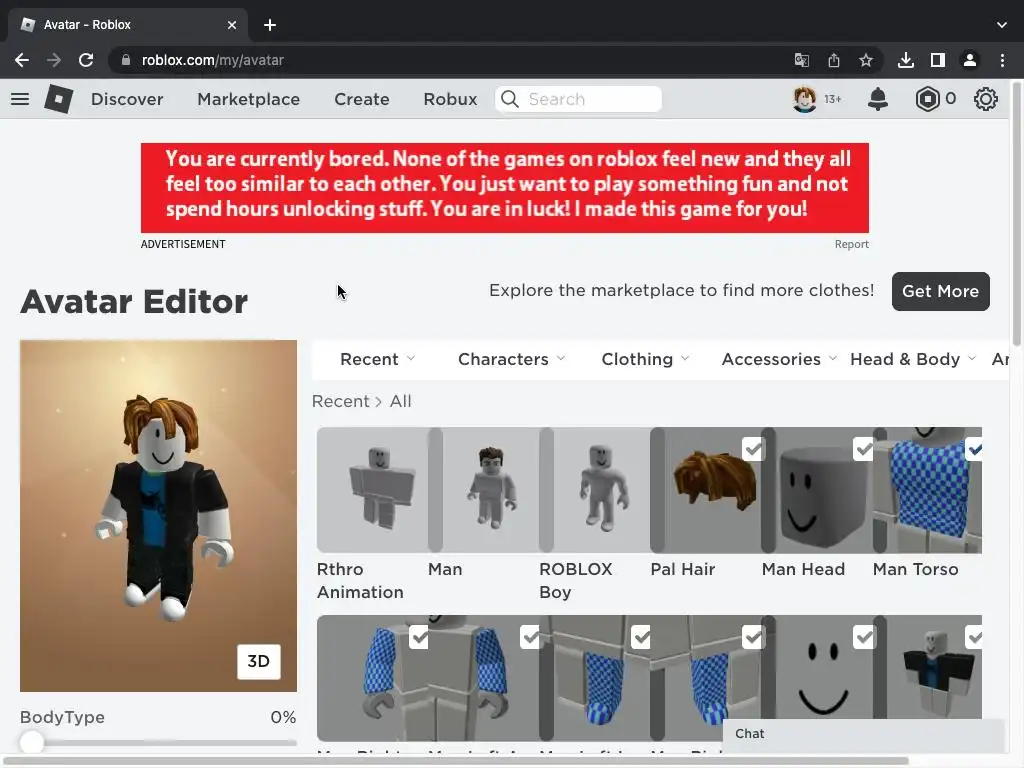Screen dimensions: 1024x768
Task: Click the BodyType slider handle
Action: point(31,743)
